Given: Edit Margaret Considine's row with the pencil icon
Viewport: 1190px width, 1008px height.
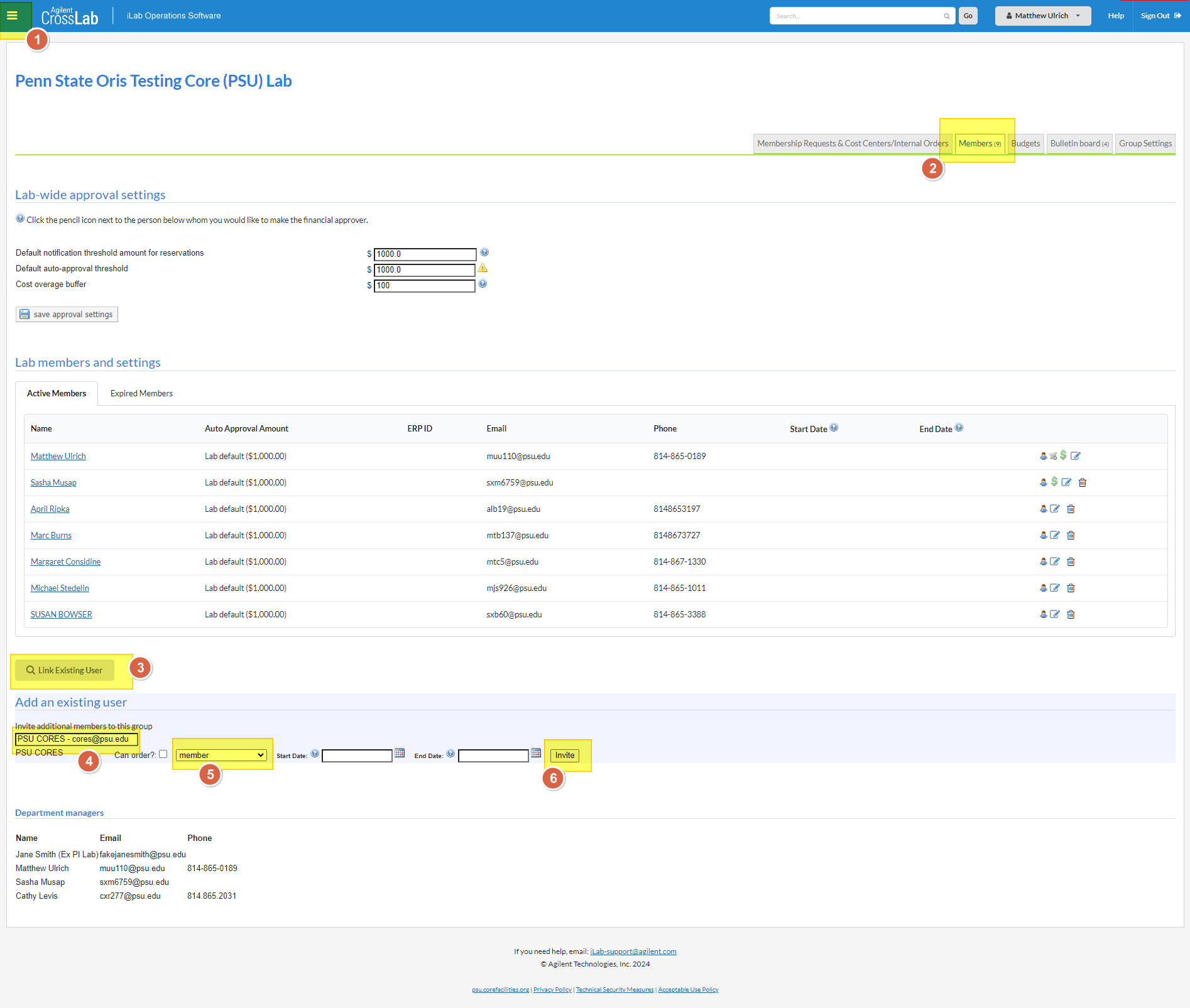Looking at the screenshot, I should [1055, 561].
